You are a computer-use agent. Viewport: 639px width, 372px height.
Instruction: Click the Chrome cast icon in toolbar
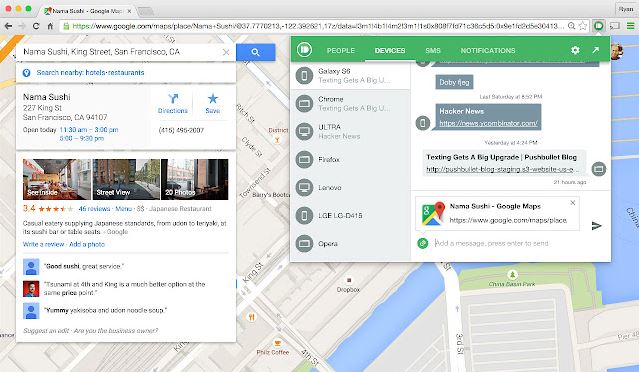(x=615, y=26)
